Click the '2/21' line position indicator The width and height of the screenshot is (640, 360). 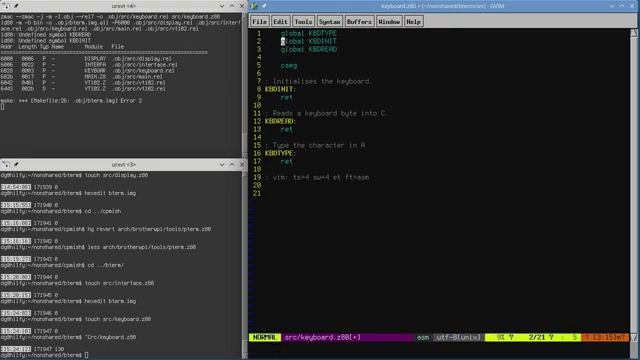pos(537,337)
